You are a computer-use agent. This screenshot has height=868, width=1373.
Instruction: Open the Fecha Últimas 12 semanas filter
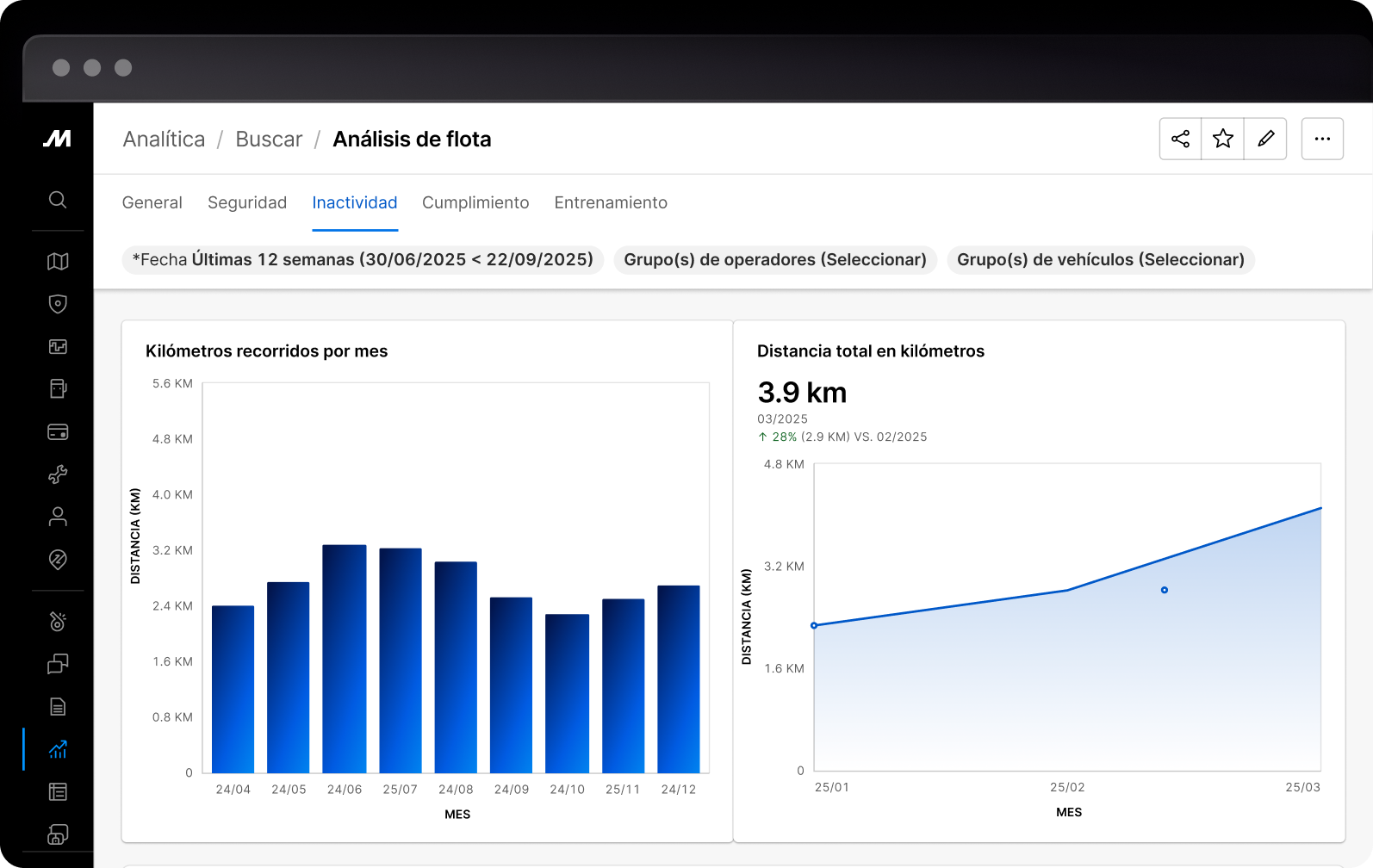(x=363, y=260)
